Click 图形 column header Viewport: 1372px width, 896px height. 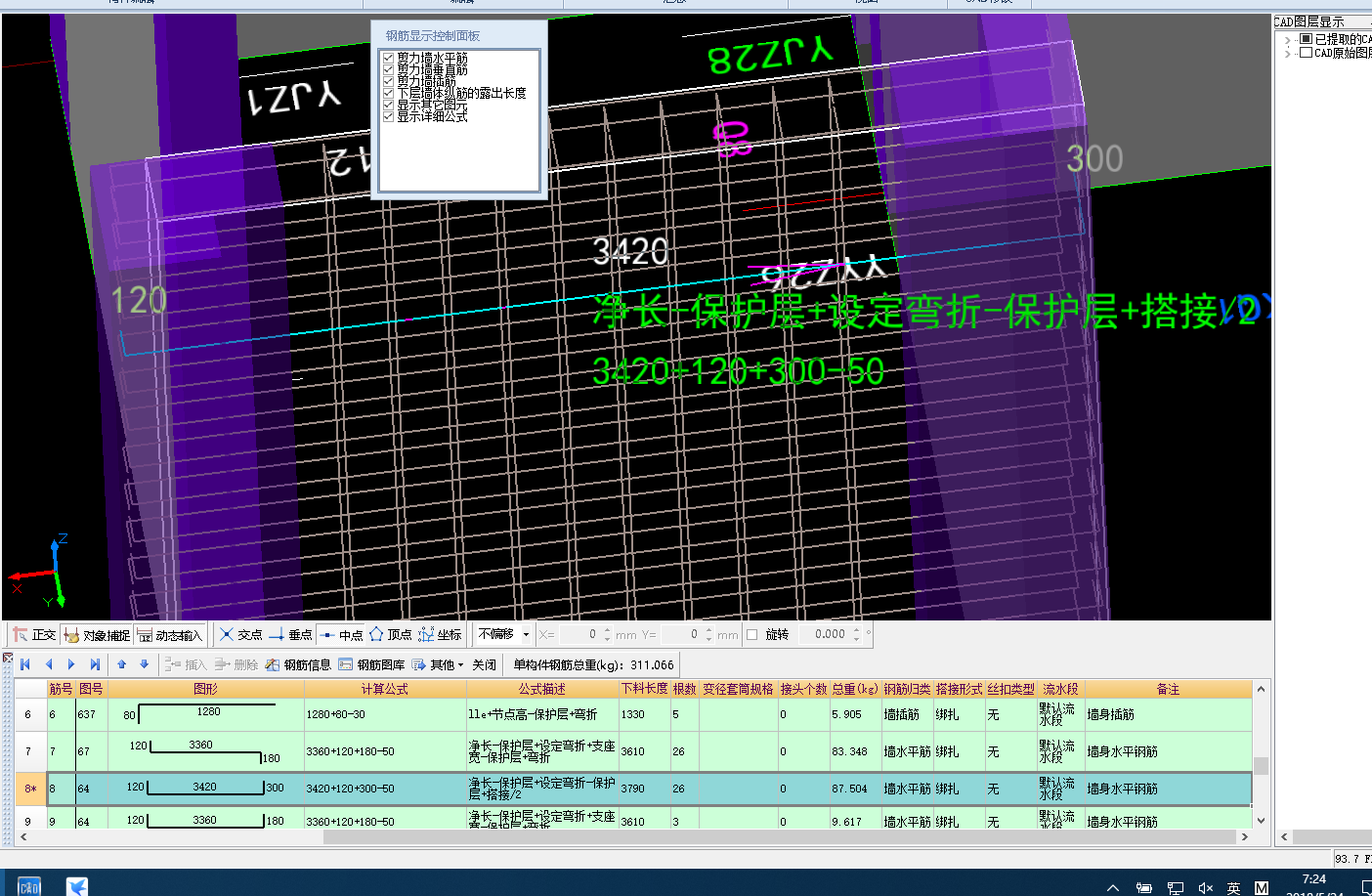click(206, 689)
